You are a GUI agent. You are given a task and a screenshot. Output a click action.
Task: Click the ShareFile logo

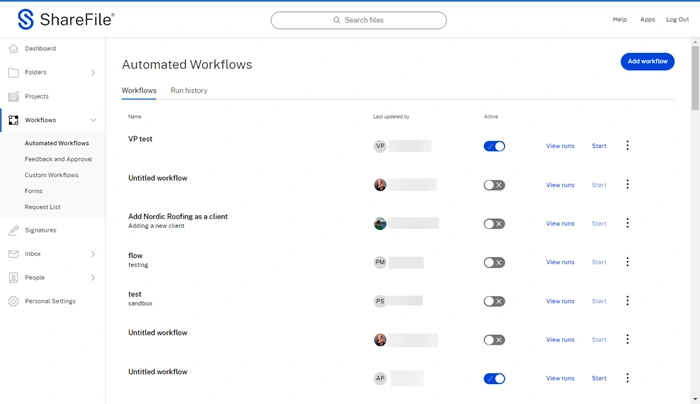66,19
